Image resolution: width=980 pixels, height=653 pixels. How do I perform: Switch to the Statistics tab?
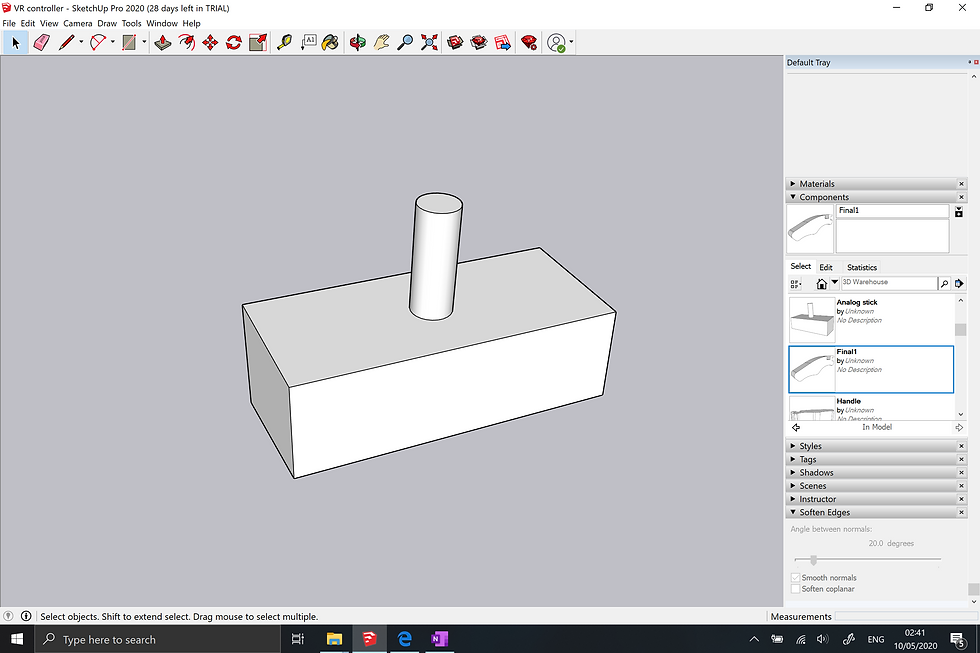862,267
